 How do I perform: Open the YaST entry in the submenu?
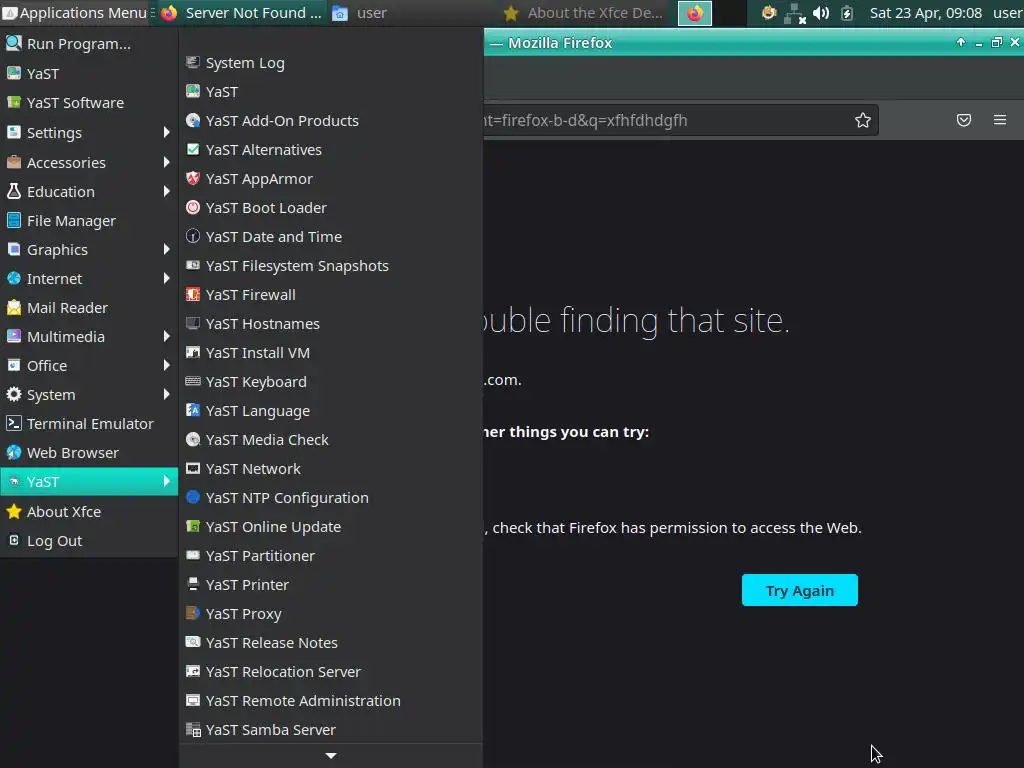[330, 91]
